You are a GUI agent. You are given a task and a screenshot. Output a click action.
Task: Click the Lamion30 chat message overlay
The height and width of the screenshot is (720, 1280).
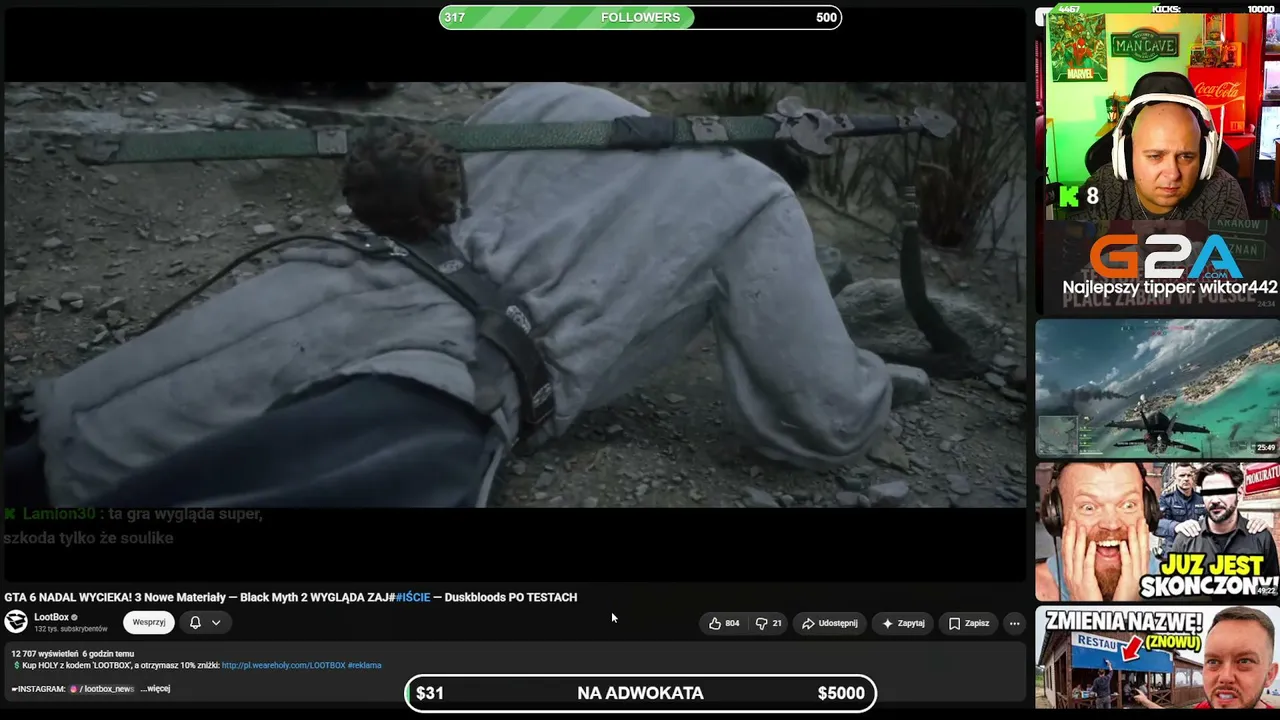tap(133, 526)
